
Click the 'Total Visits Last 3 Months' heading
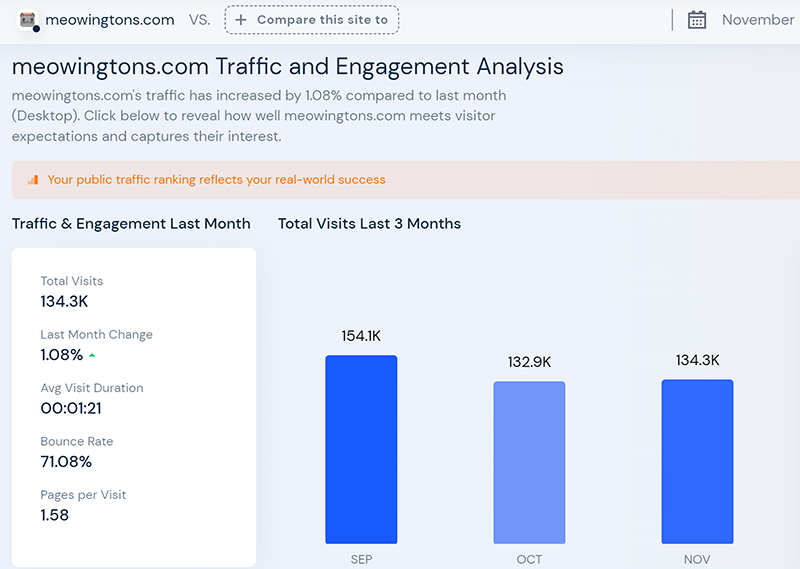(x=369, y=224)
